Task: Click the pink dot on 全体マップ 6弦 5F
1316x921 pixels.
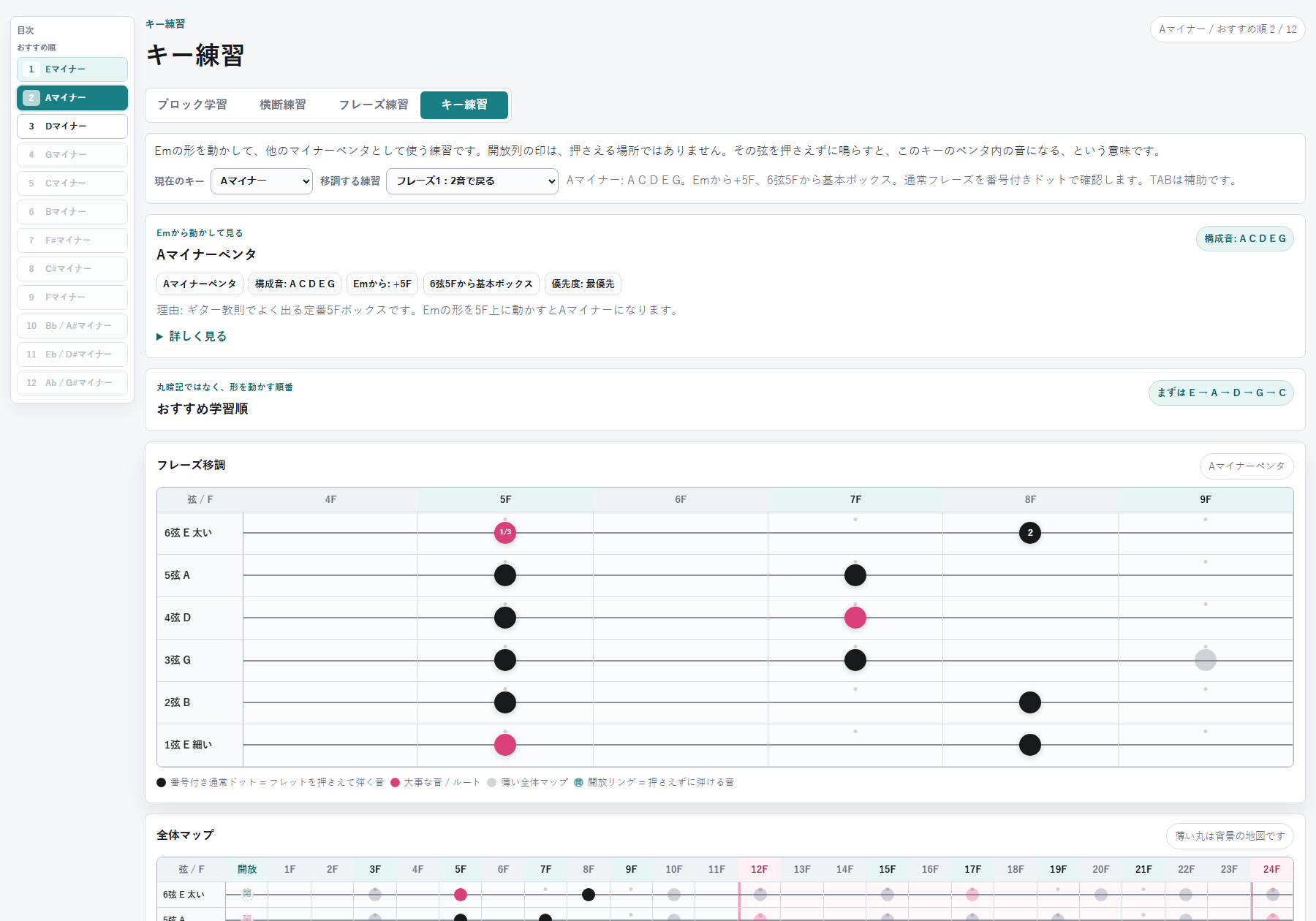Action: [x=461, y=895]
